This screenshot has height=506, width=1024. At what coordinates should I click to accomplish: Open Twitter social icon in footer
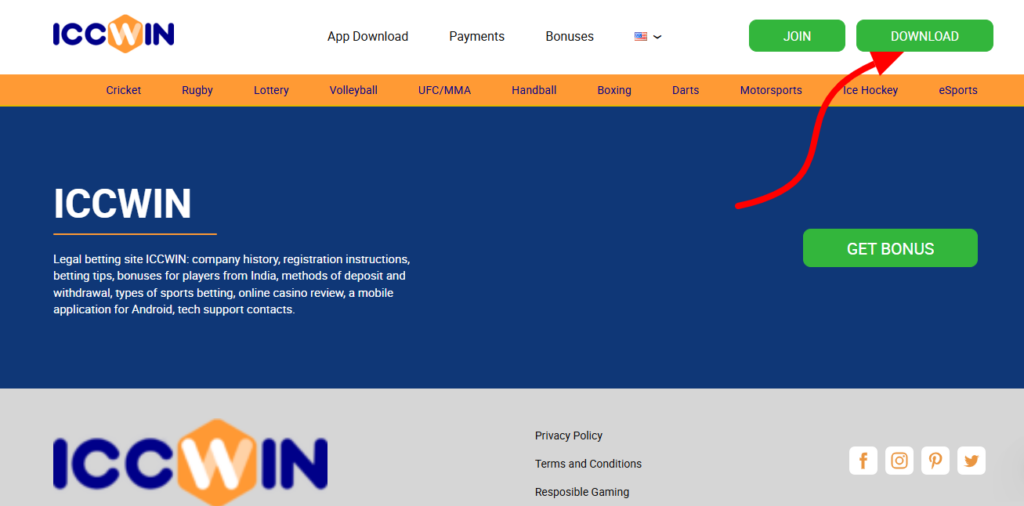971,461
